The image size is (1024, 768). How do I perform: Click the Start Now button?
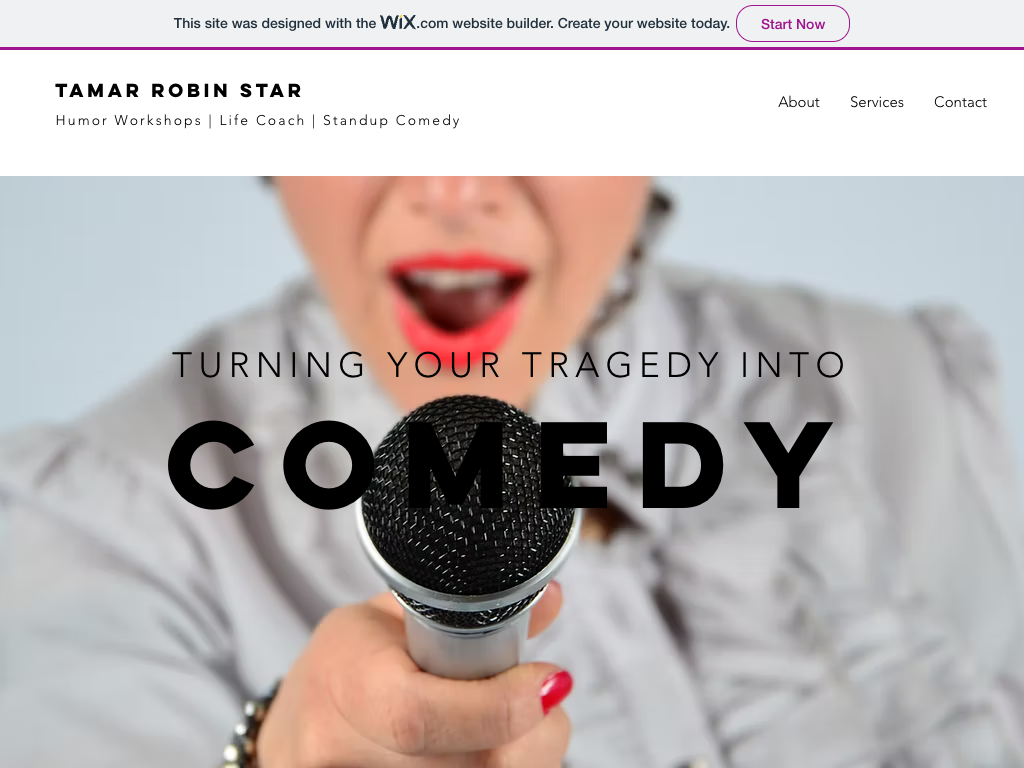point(792,24)
